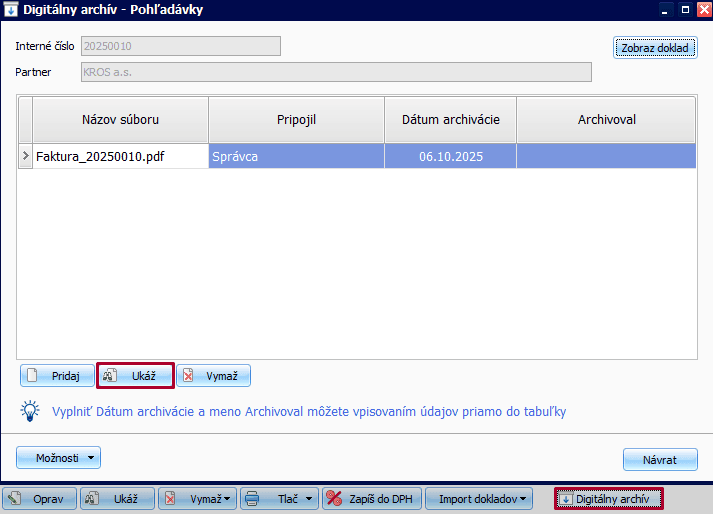This screenshot has width=713, height=514.
Task: Click the Pridaj button to add file
Action: [x=57, y=375]
